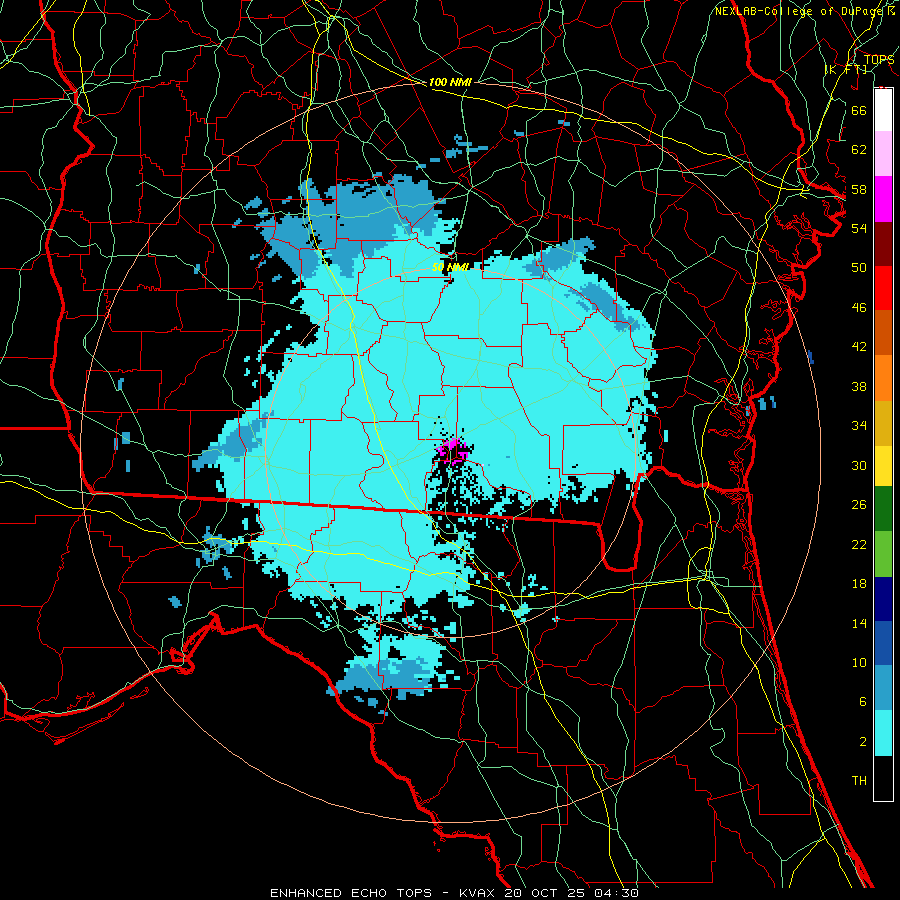Image resolution: width=900 pixels, height=900 pixels.
Task: Click the 'ENHANCED ECHO TOPS' caption text
Action: 351,893
